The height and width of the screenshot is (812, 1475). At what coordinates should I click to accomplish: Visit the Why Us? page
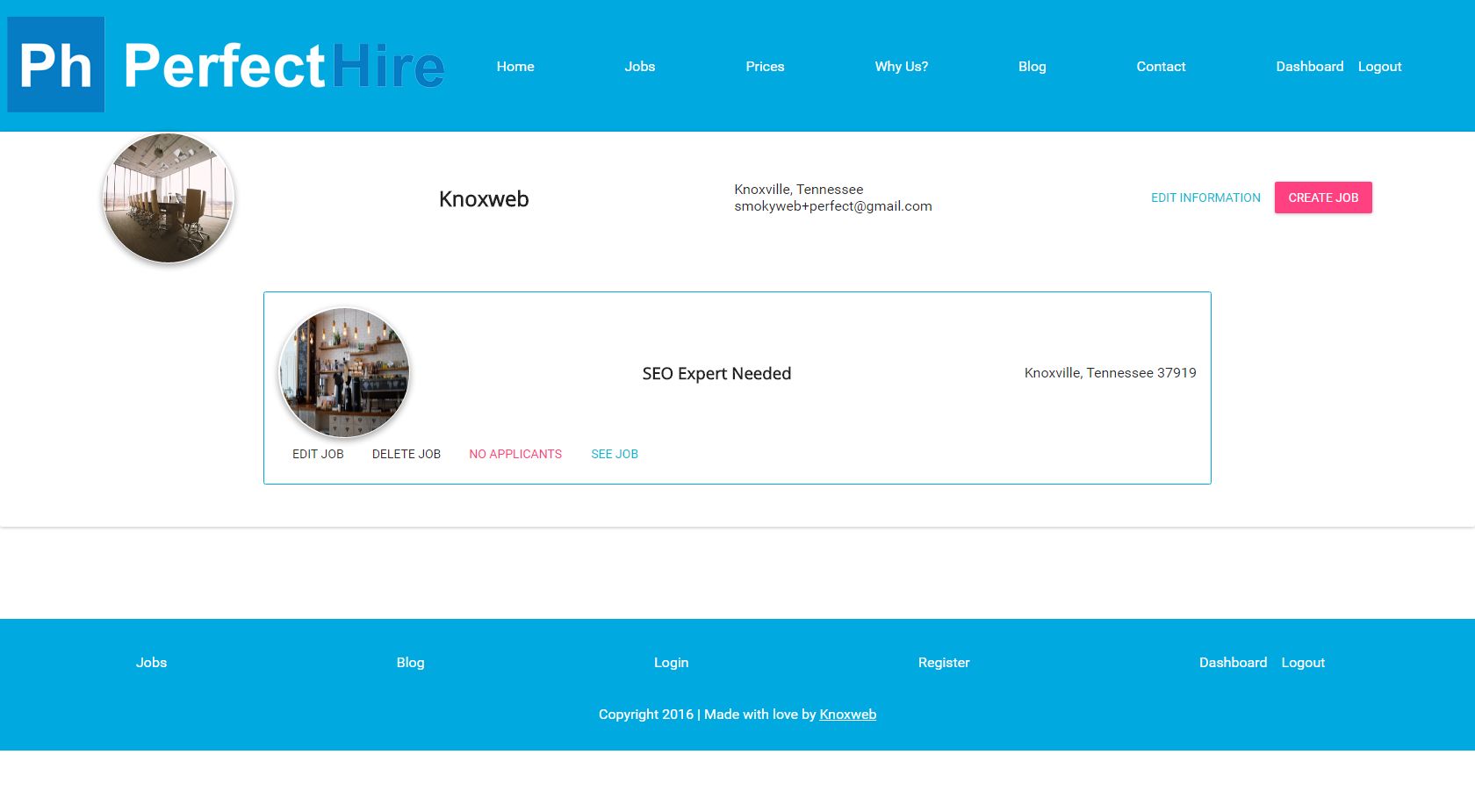(x=902, y=67)
